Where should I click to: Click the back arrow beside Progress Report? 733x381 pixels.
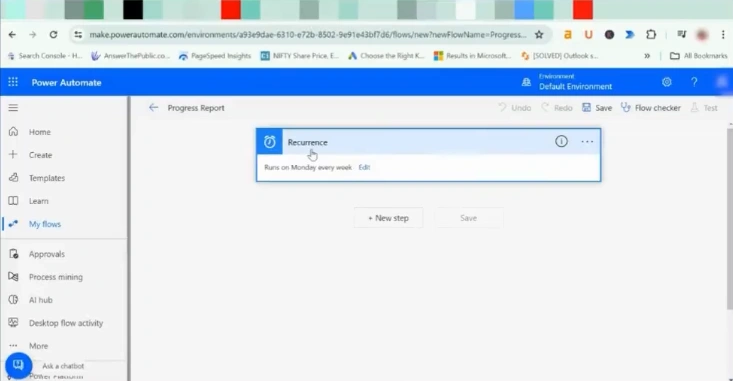pyautogui.click(x=153, y=108)
